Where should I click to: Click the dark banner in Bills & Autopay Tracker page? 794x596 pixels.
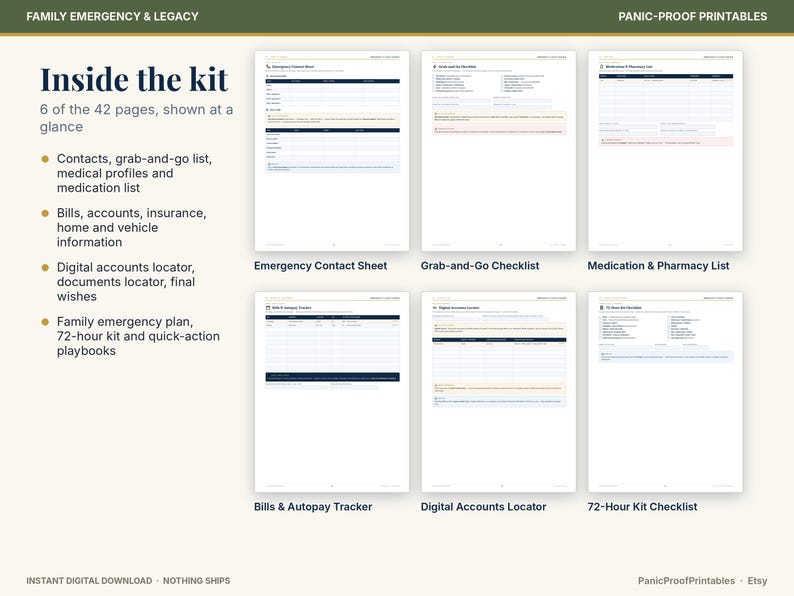332,377
